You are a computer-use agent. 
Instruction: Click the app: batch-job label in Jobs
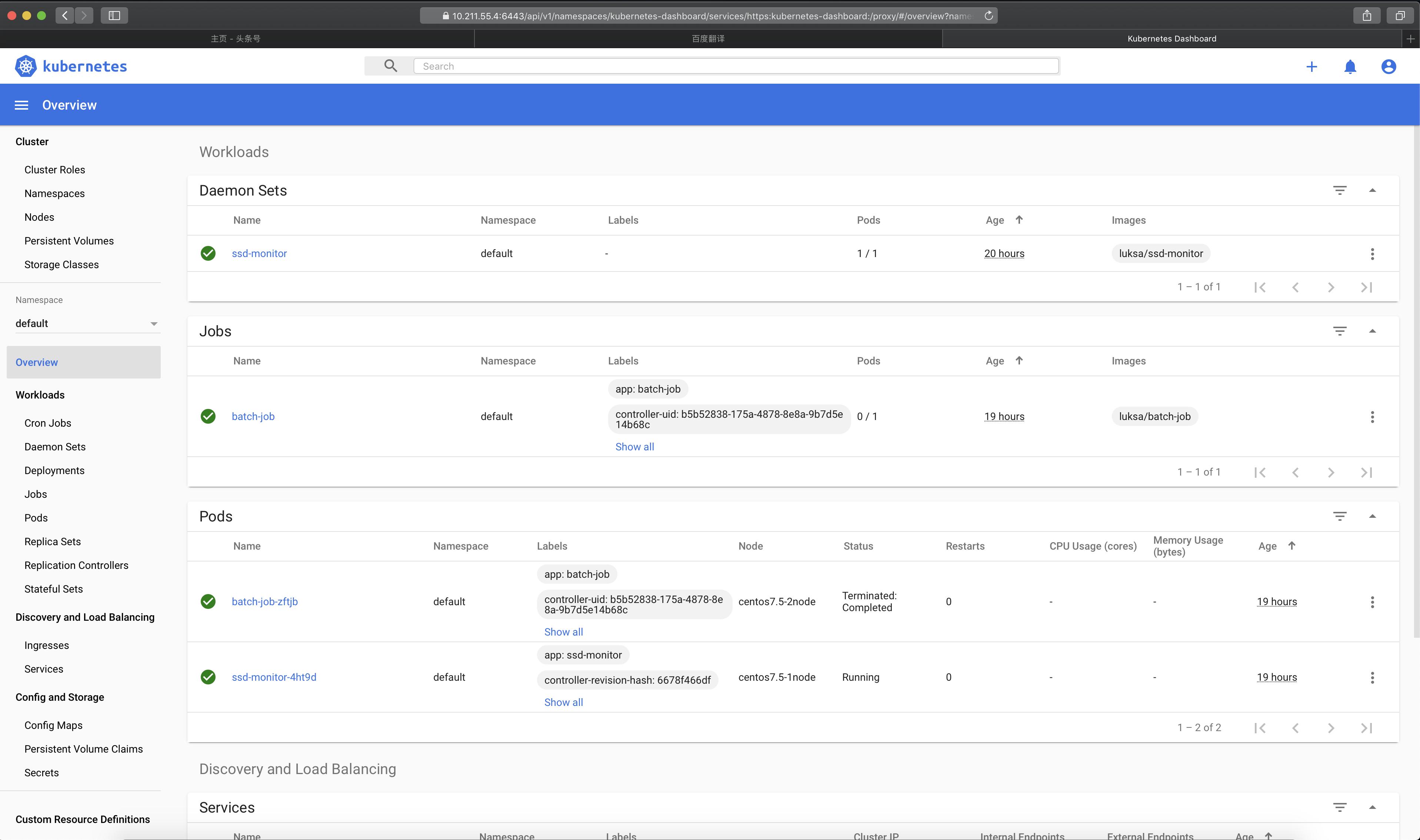point(648,389)
